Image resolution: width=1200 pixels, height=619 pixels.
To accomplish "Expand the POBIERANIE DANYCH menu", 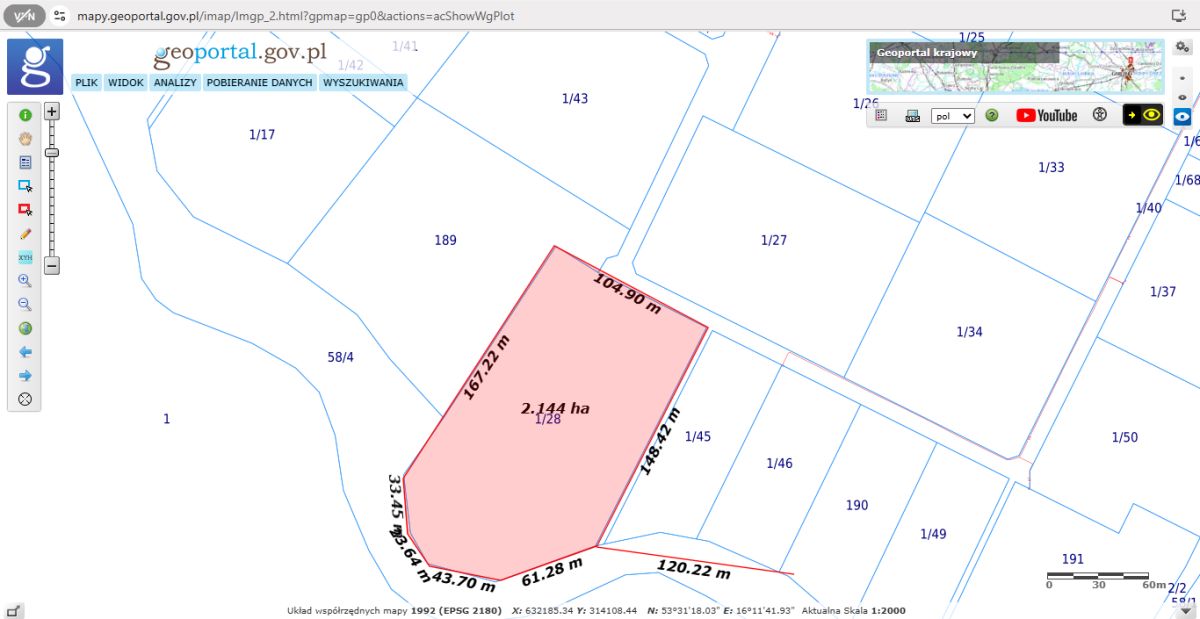I will tap(259, 83).
